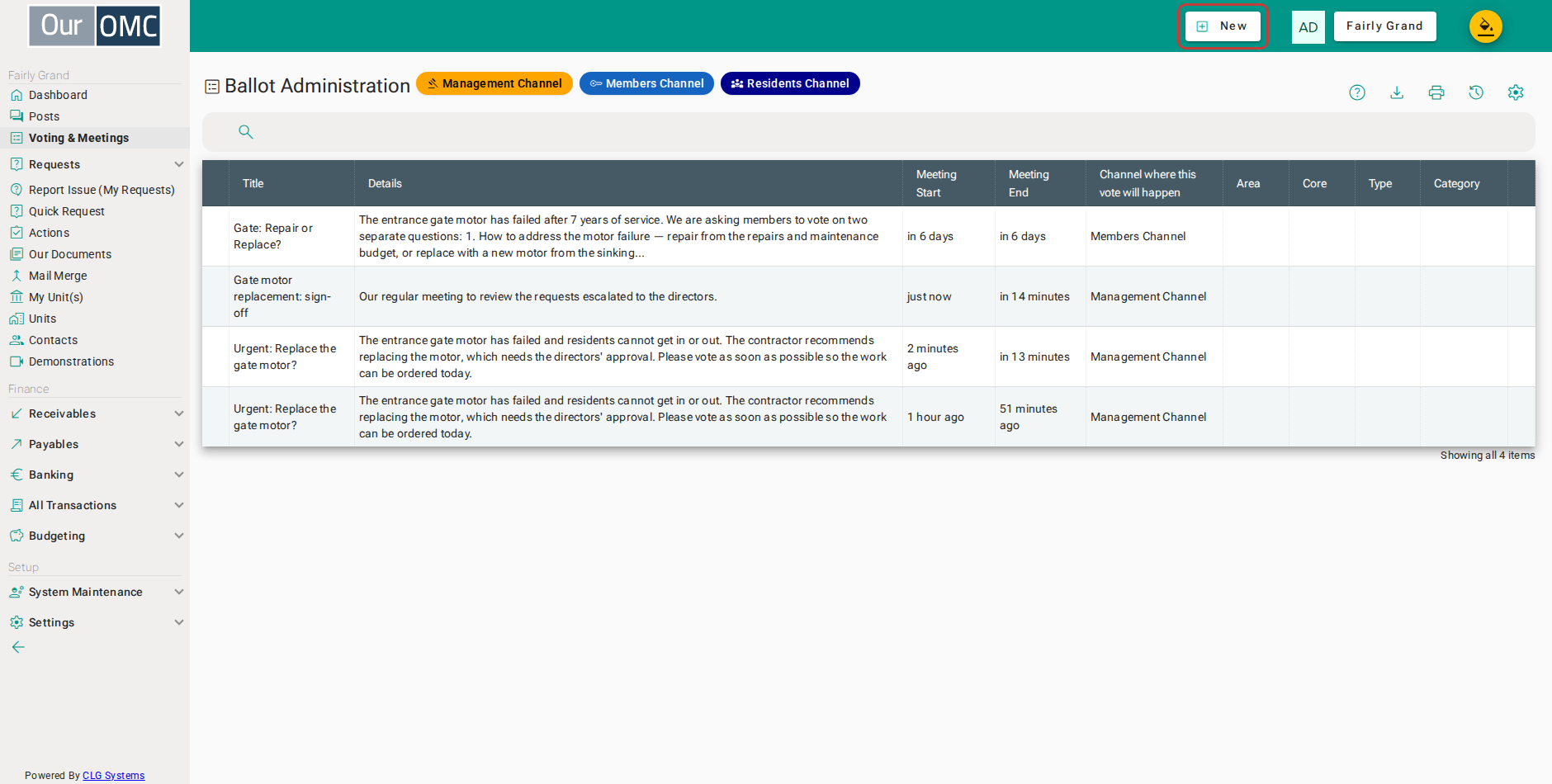The height and width of the screenshot is (784, 1552).
Task: Open the gear settings icon near table
Action: 1516,92
